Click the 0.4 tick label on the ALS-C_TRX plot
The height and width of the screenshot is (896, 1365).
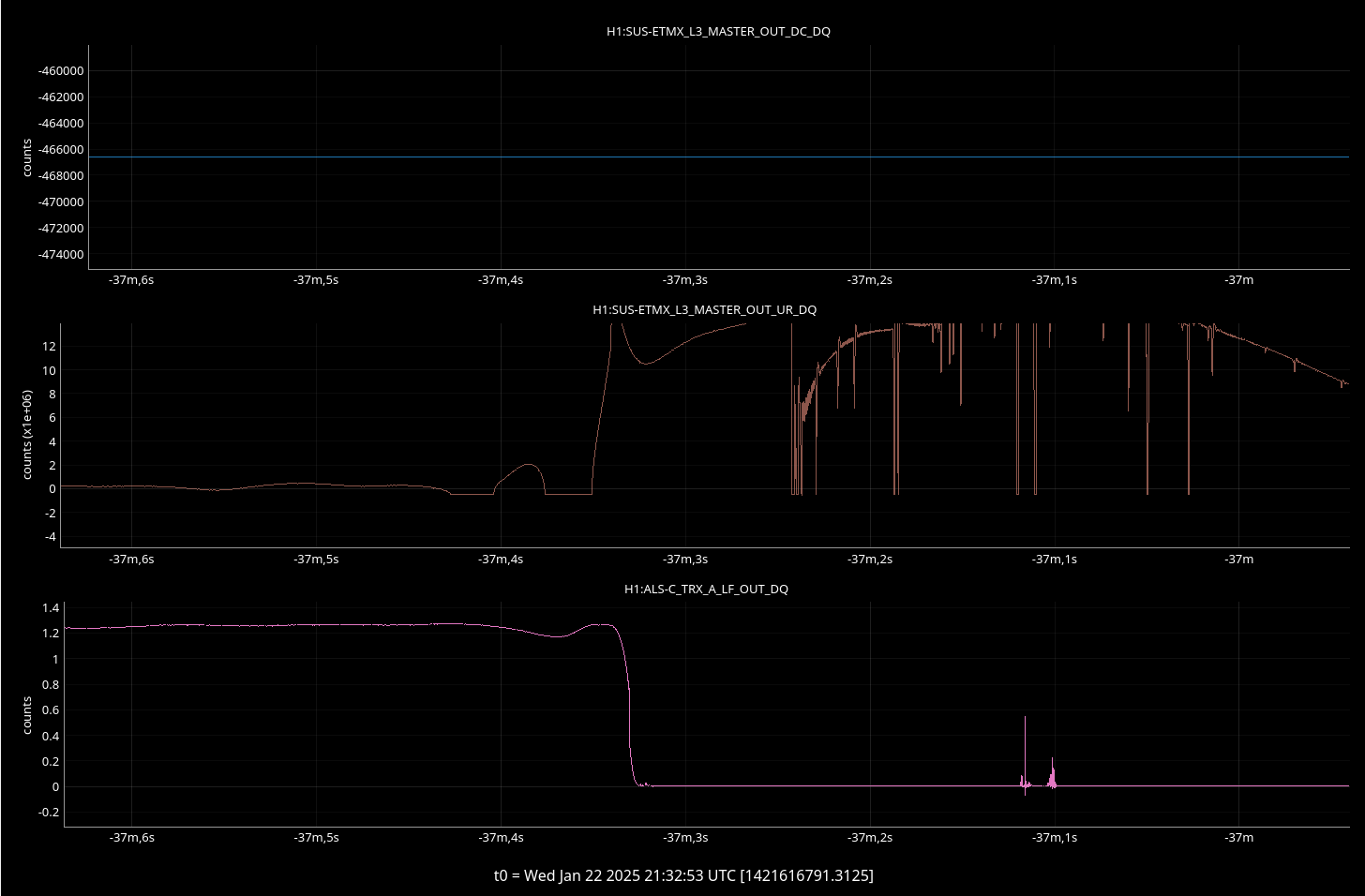[51, 736]
